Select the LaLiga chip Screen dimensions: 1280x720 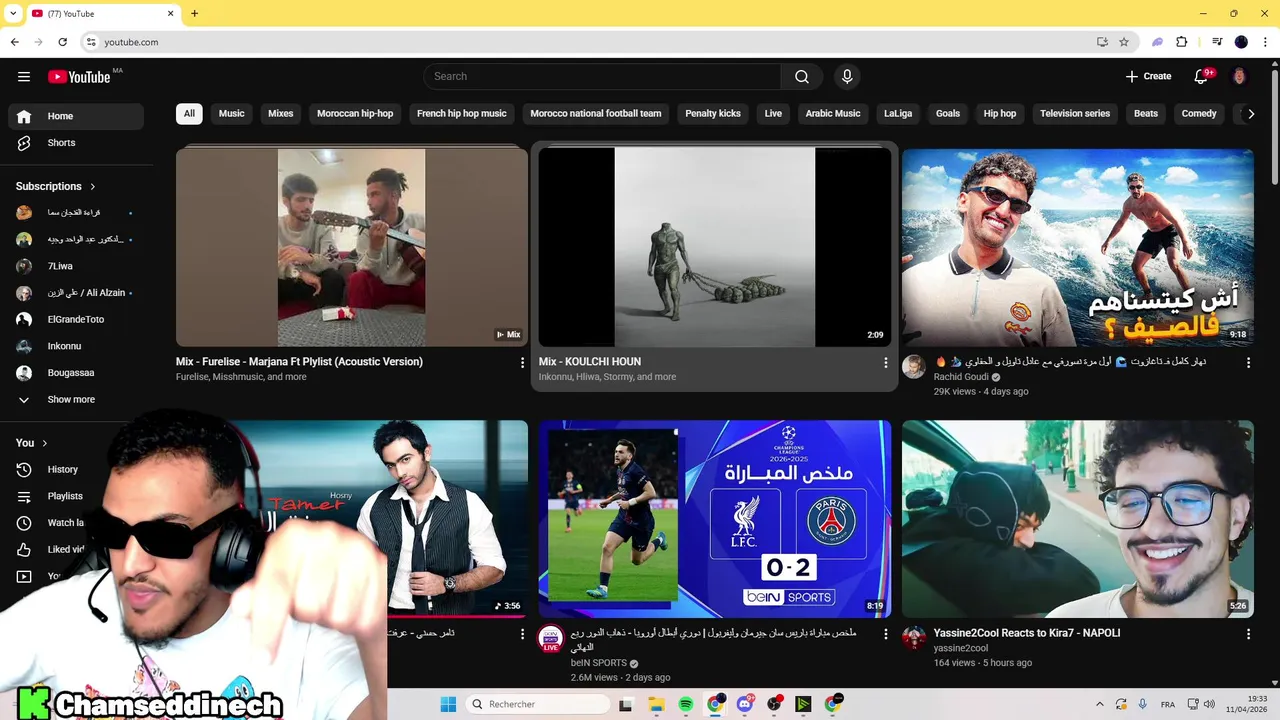[898, 114]
